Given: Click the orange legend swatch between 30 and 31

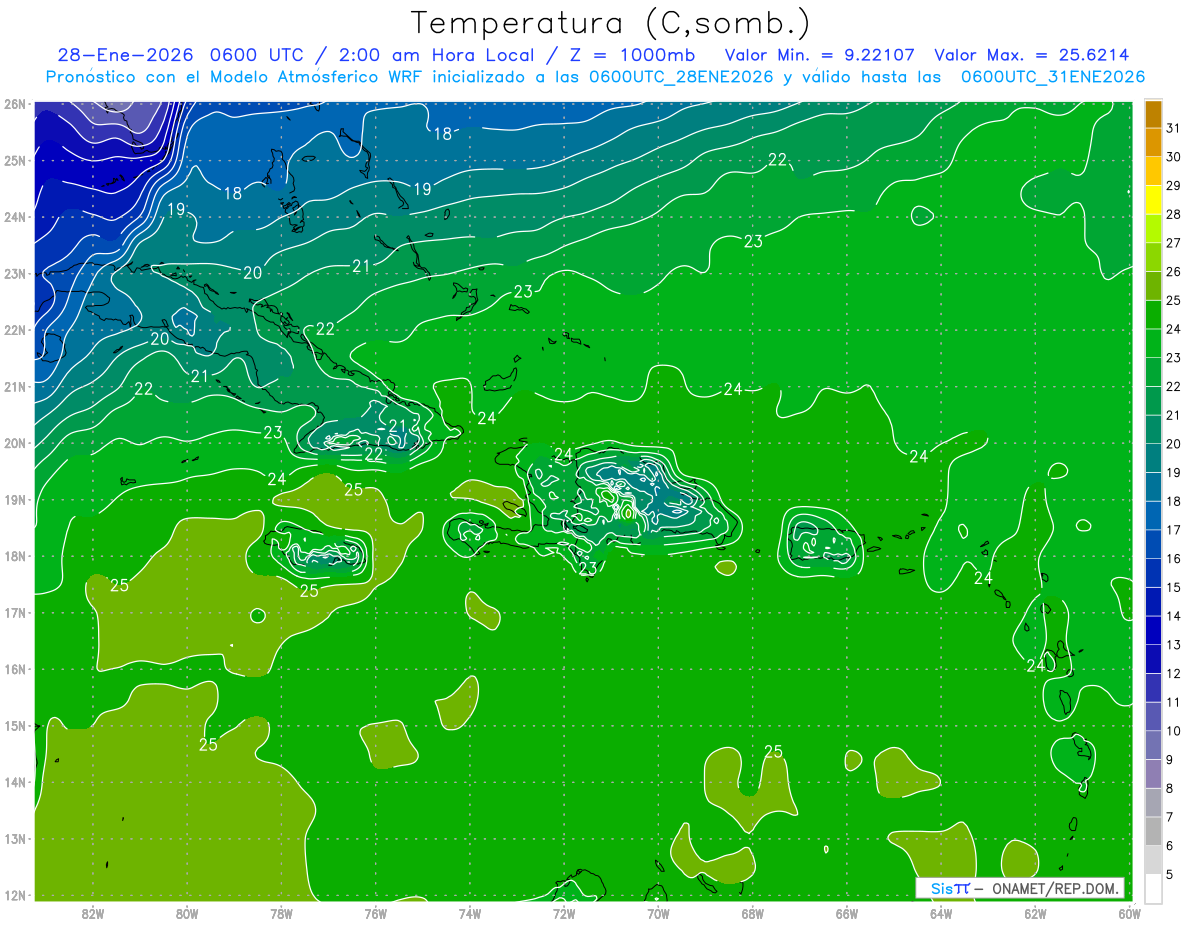Looking at the screenshot, I should pyautogui.click(x=1153, y=142).
